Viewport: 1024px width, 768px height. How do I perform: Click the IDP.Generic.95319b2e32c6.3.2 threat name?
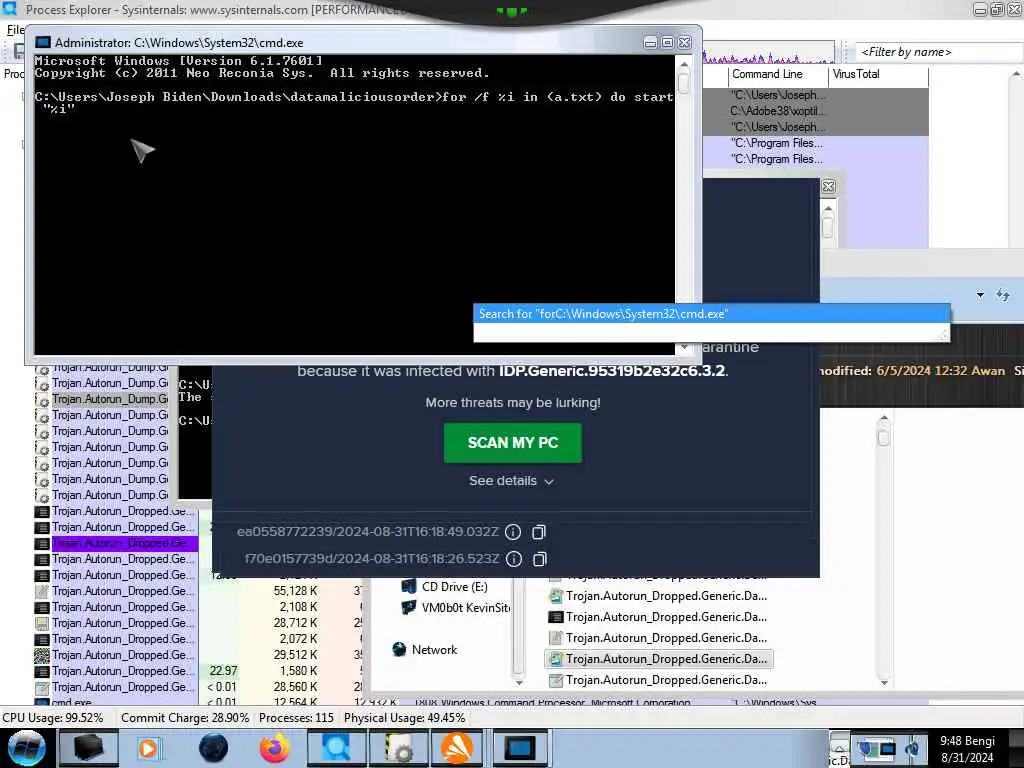[x=613, y=371]
